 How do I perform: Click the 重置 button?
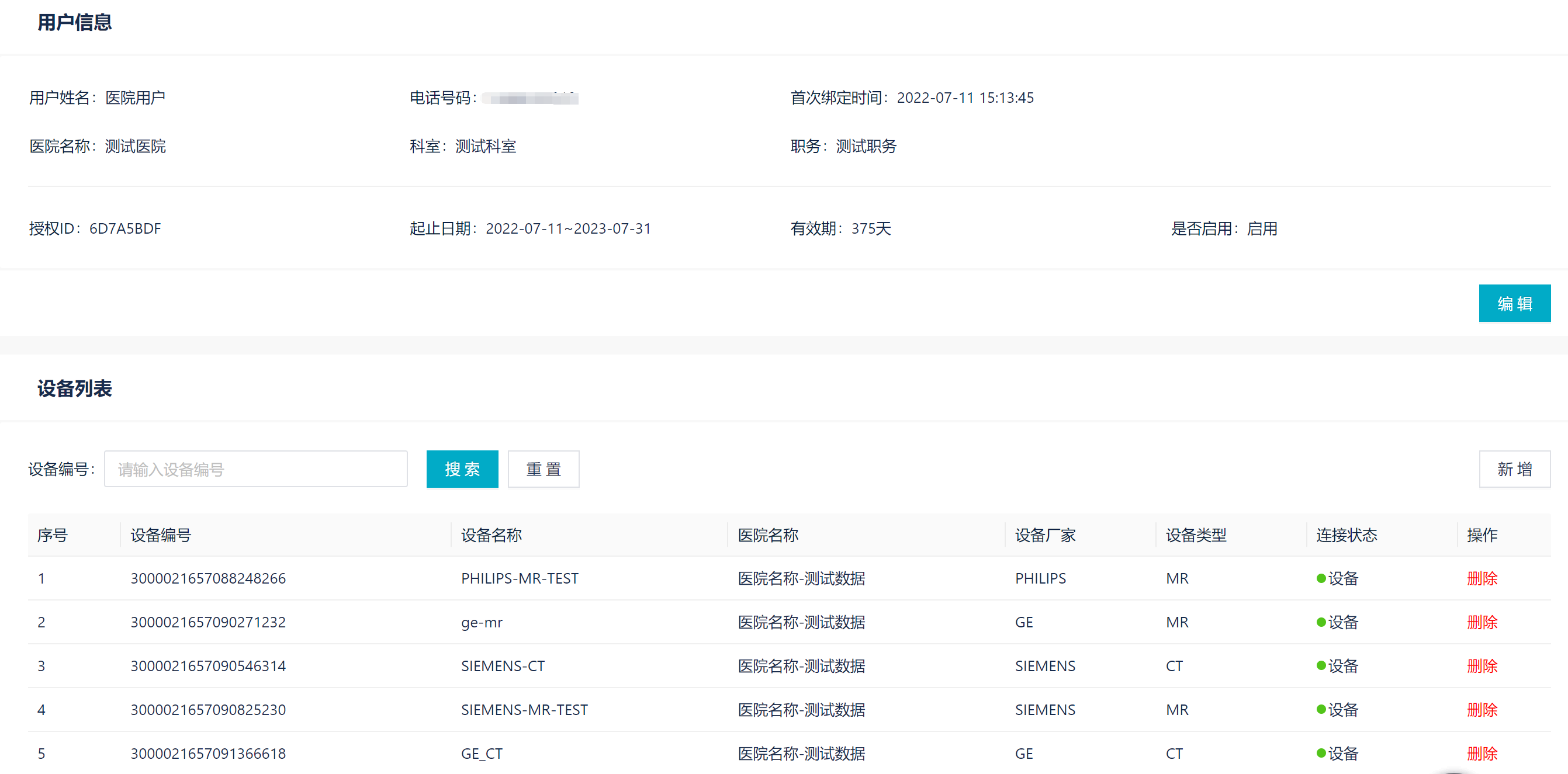click(543, 469)
